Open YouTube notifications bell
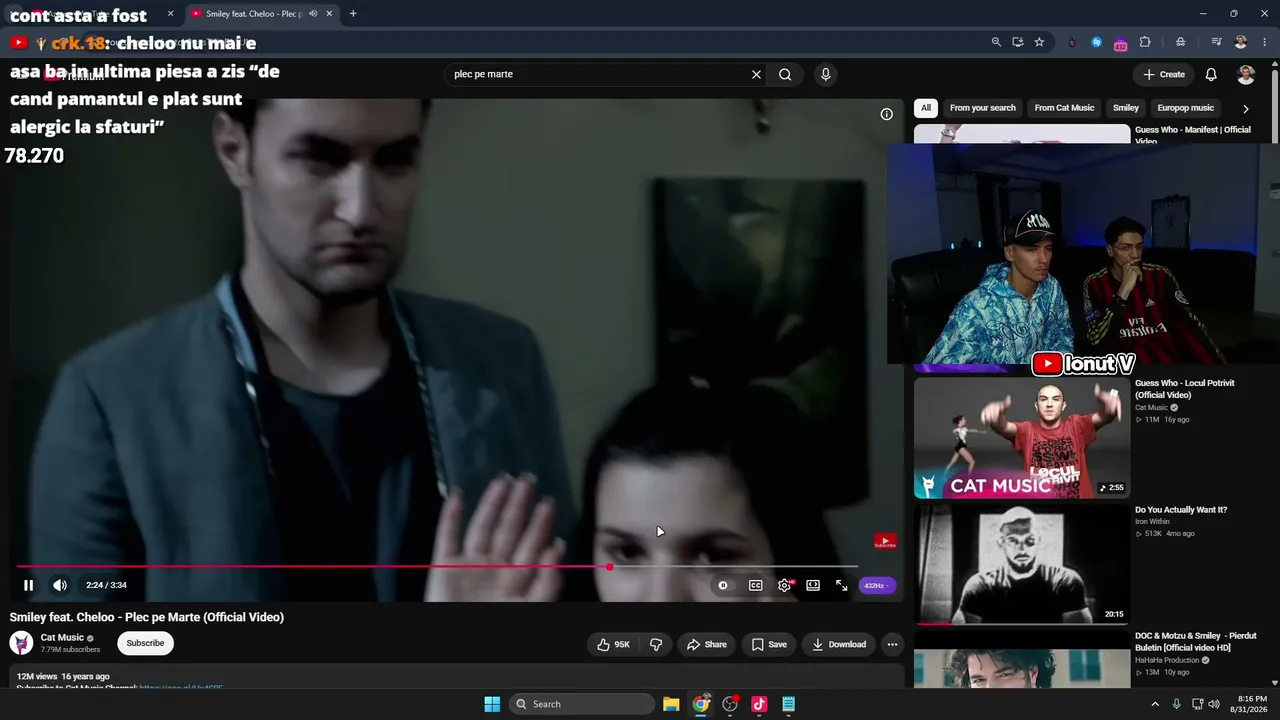The width and height of the screenshot is (1280, 720). [1211, 75]
